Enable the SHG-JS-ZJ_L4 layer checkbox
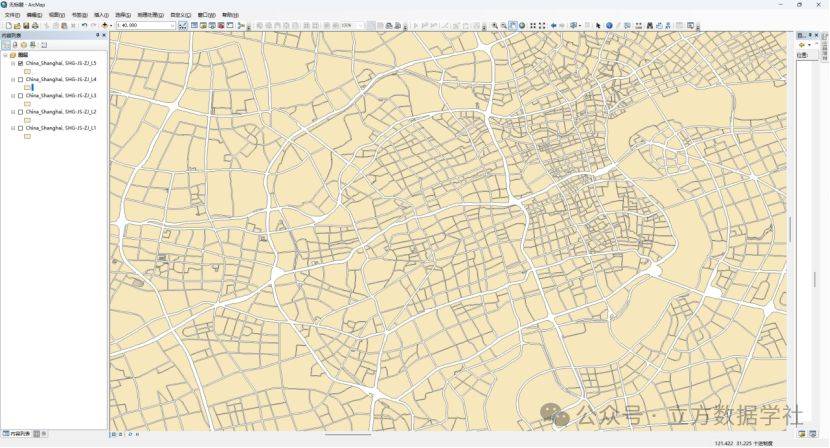Image resolution: width=830 pixels, height=448 pixels. 20,79
